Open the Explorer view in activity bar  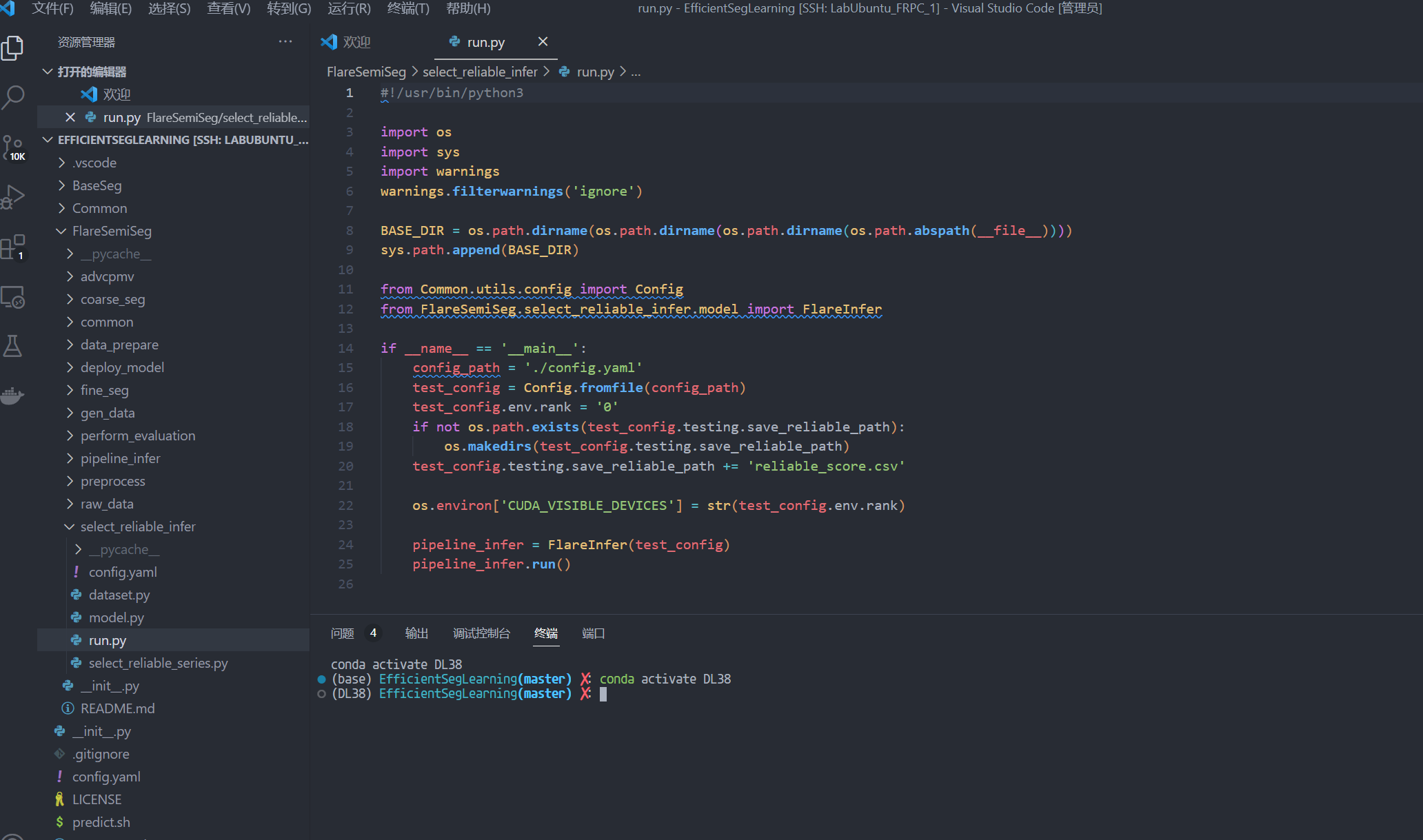click(x=13, y=48)
